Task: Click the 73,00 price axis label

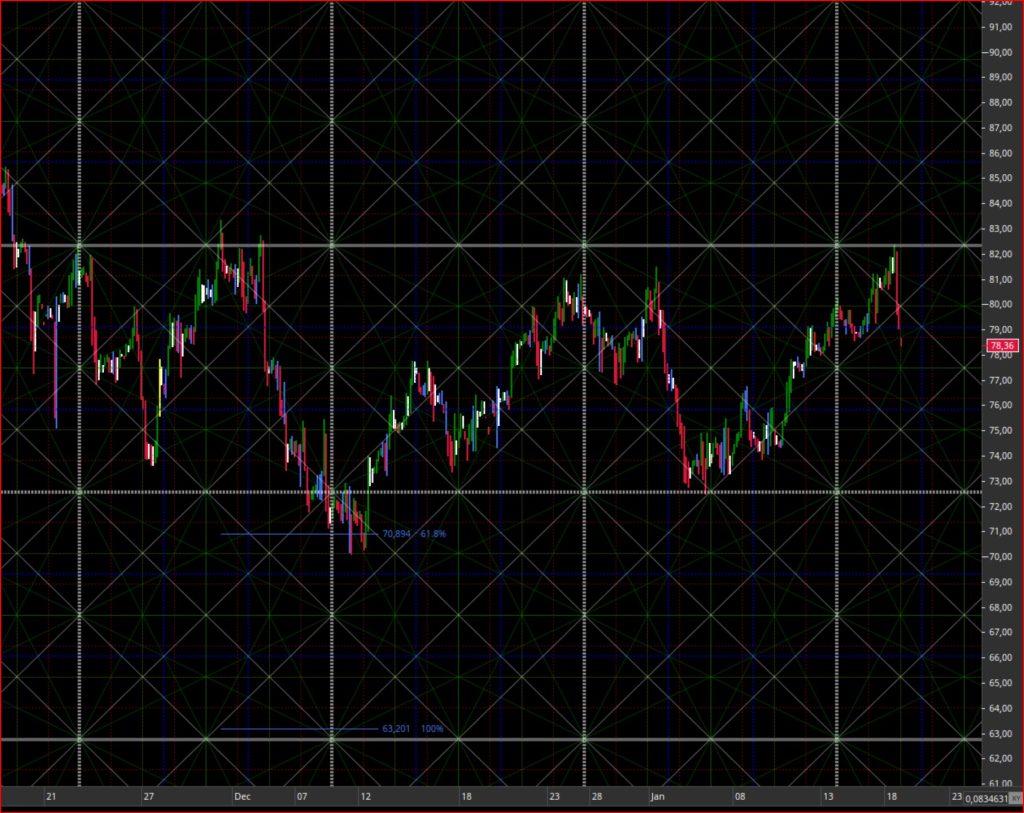Action: [1001, 481]
